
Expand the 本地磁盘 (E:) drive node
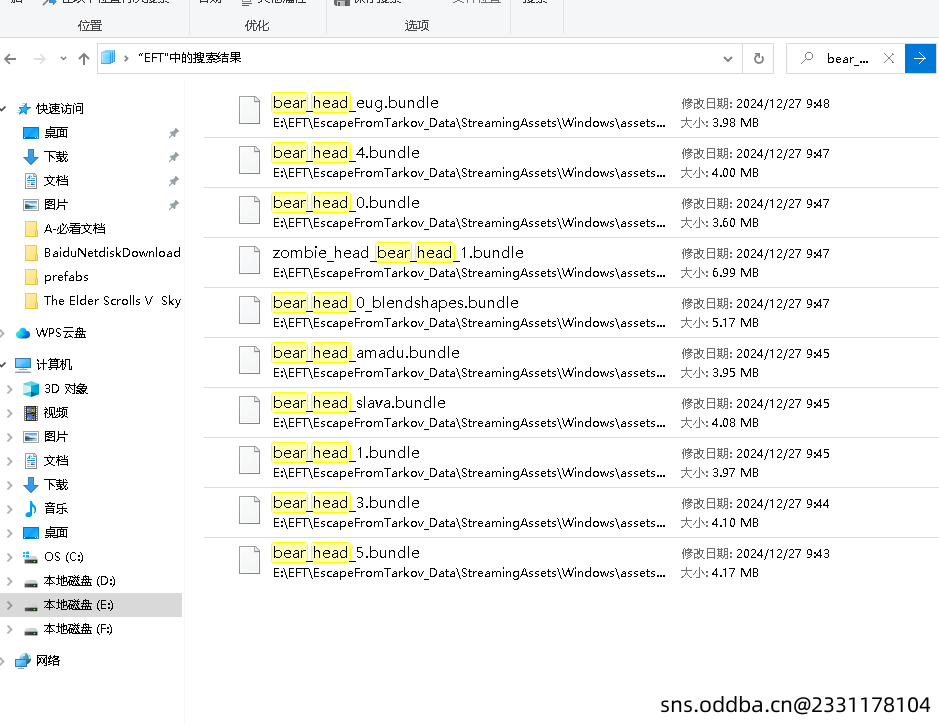tap(9, 605)
